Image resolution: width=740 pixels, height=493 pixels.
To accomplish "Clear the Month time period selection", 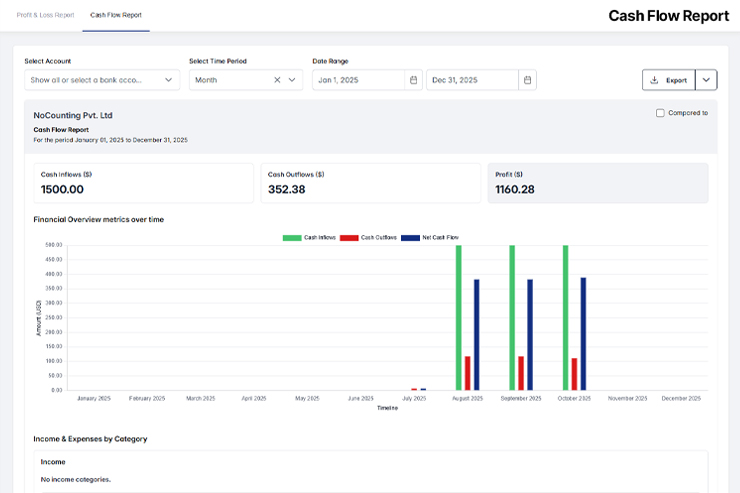I will point(277,80).
